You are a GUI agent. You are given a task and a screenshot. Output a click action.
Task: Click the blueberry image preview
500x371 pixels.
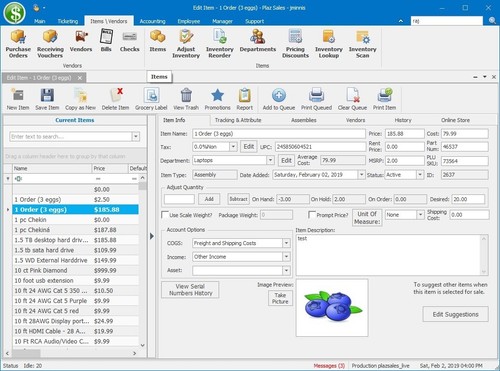332,308
